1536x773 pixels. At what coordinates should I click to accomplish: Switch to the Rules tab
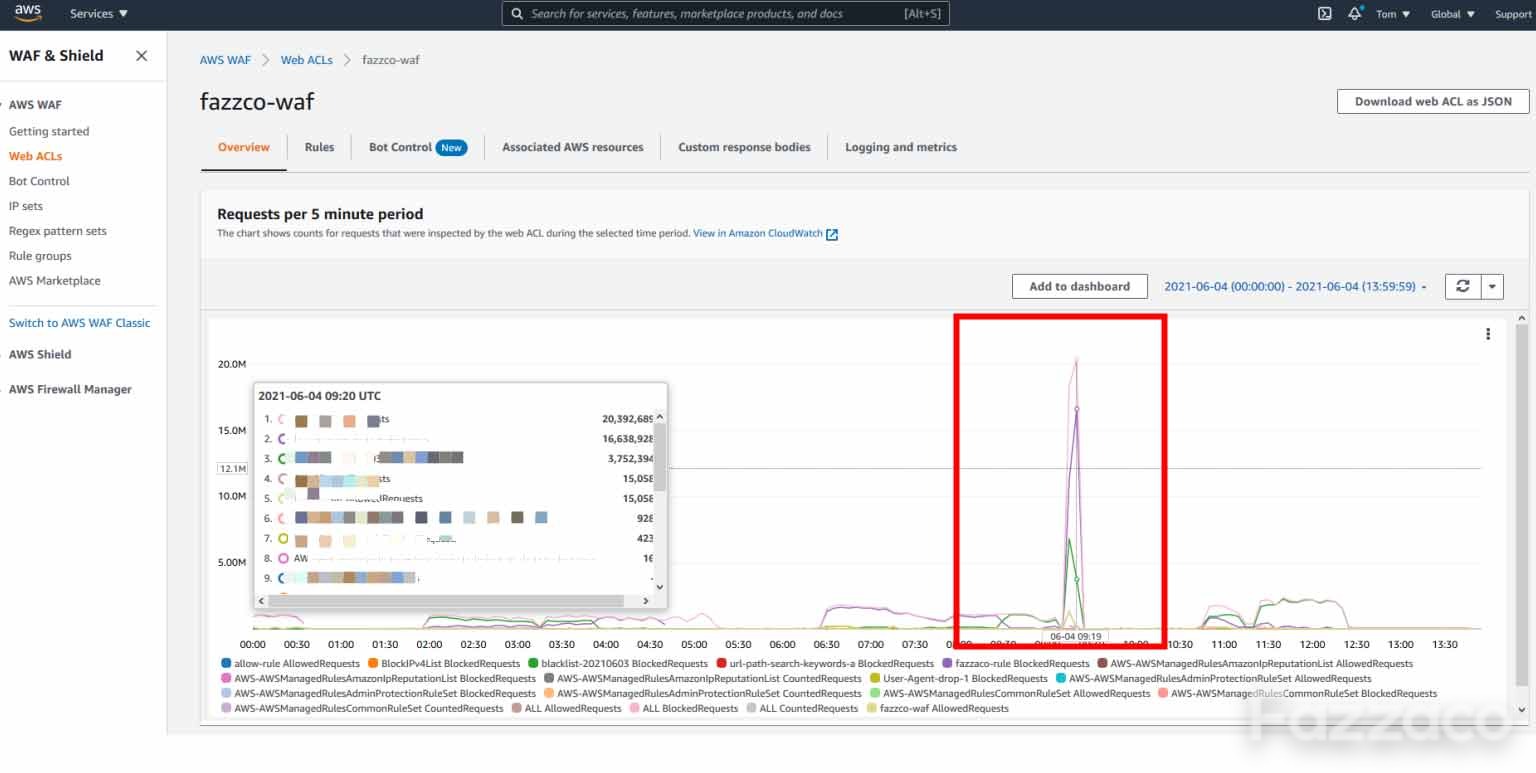point(319,147)
